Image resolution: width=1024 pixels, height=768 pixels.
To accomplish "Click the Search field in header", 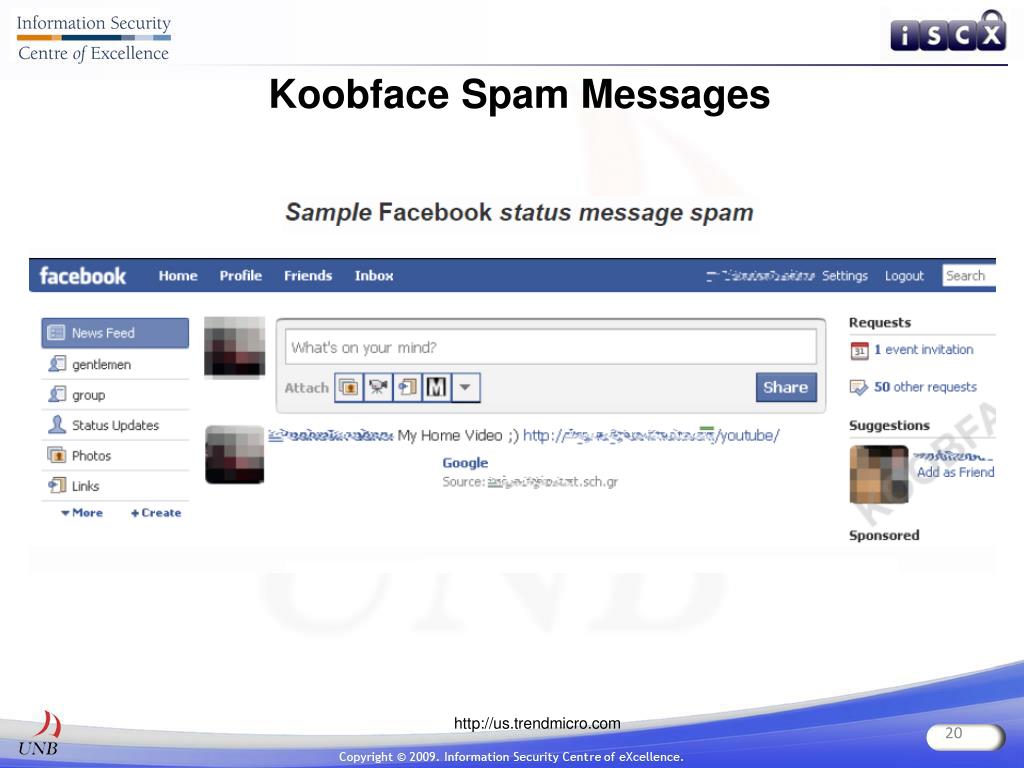I will pos(969,276).
